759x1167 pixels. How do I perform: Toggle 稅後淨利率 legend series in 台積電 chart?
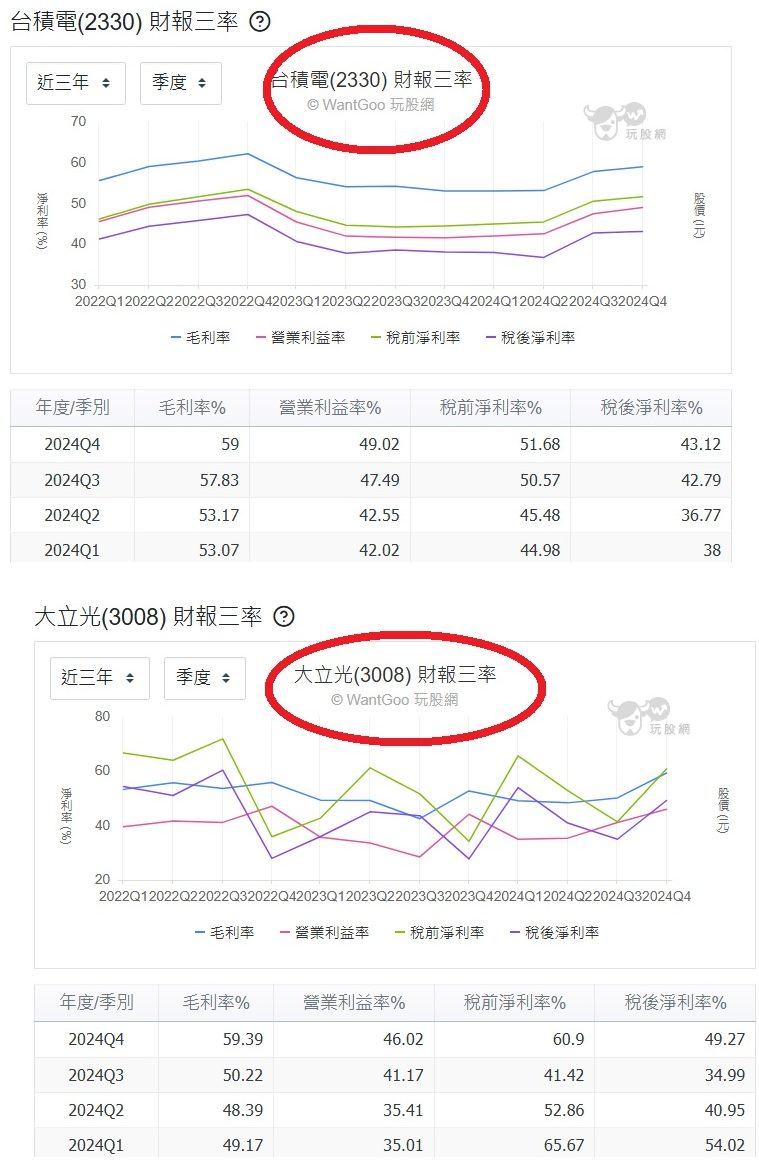point(531,337)
